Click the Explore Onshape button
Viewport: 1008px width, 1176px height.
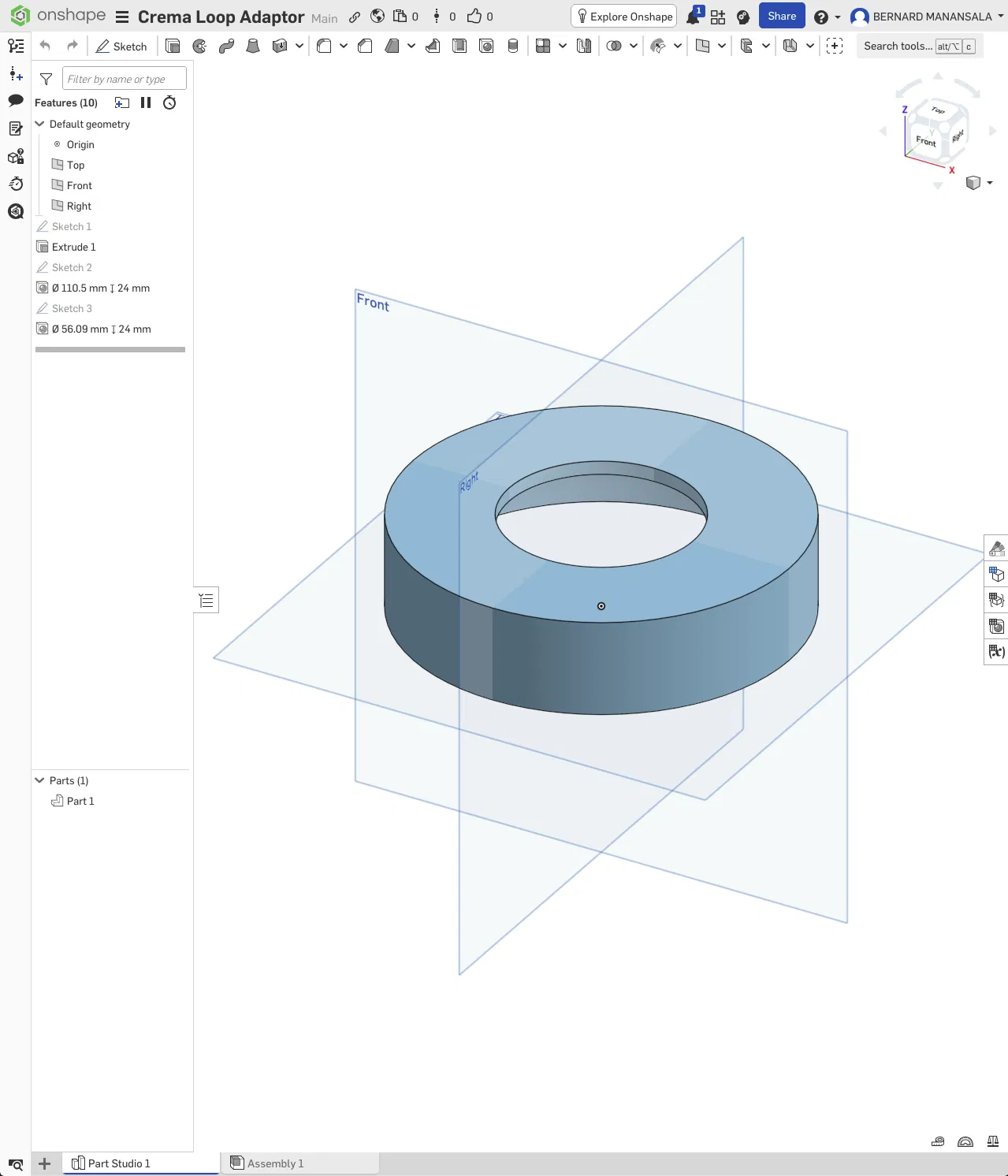point(624,17)
